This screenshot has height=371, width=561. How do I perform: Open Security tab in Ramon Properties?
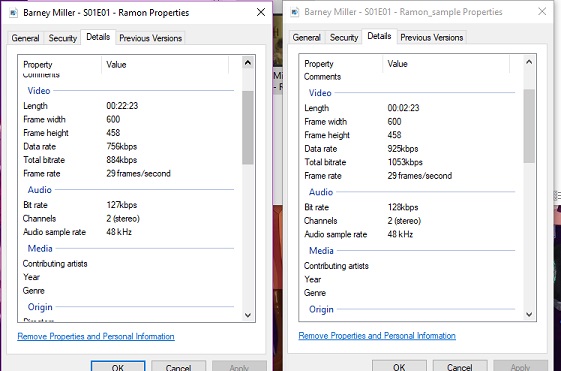click(63, 38)
